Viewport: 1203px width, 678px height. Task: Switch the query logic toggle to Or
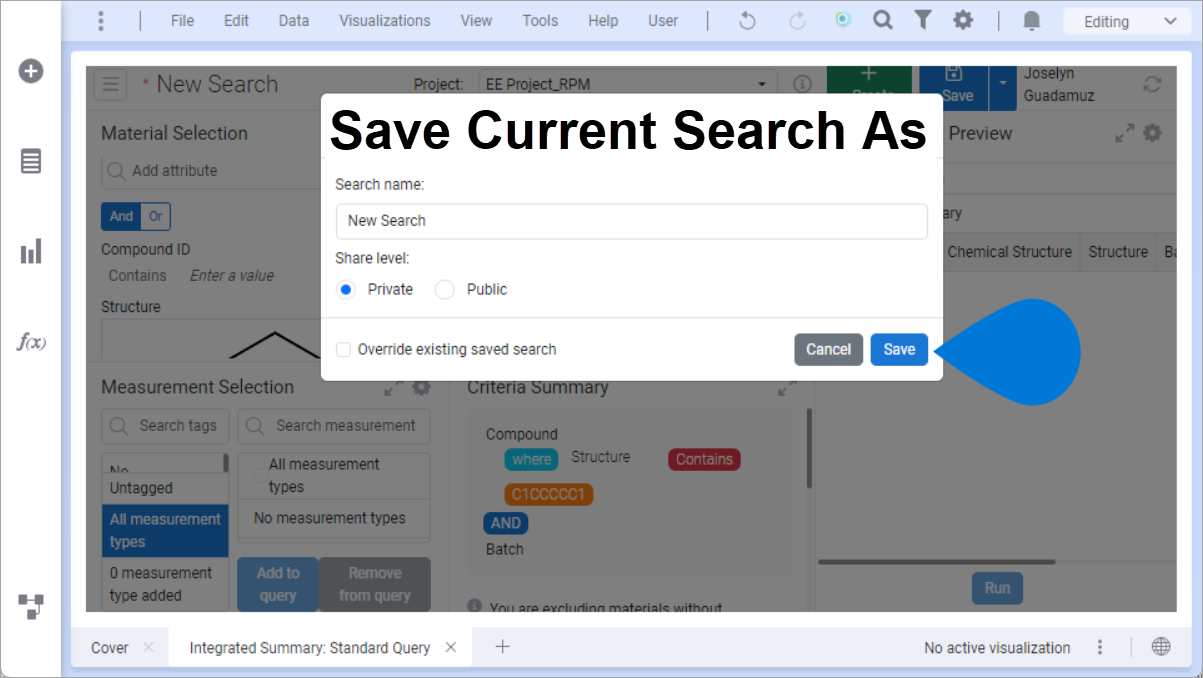coord(155,216)
